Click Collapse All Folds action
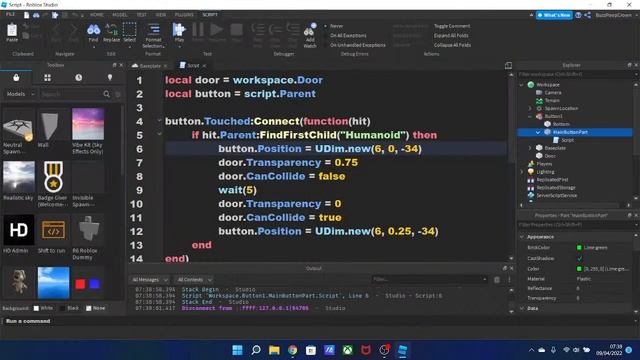 coord(452,45)
